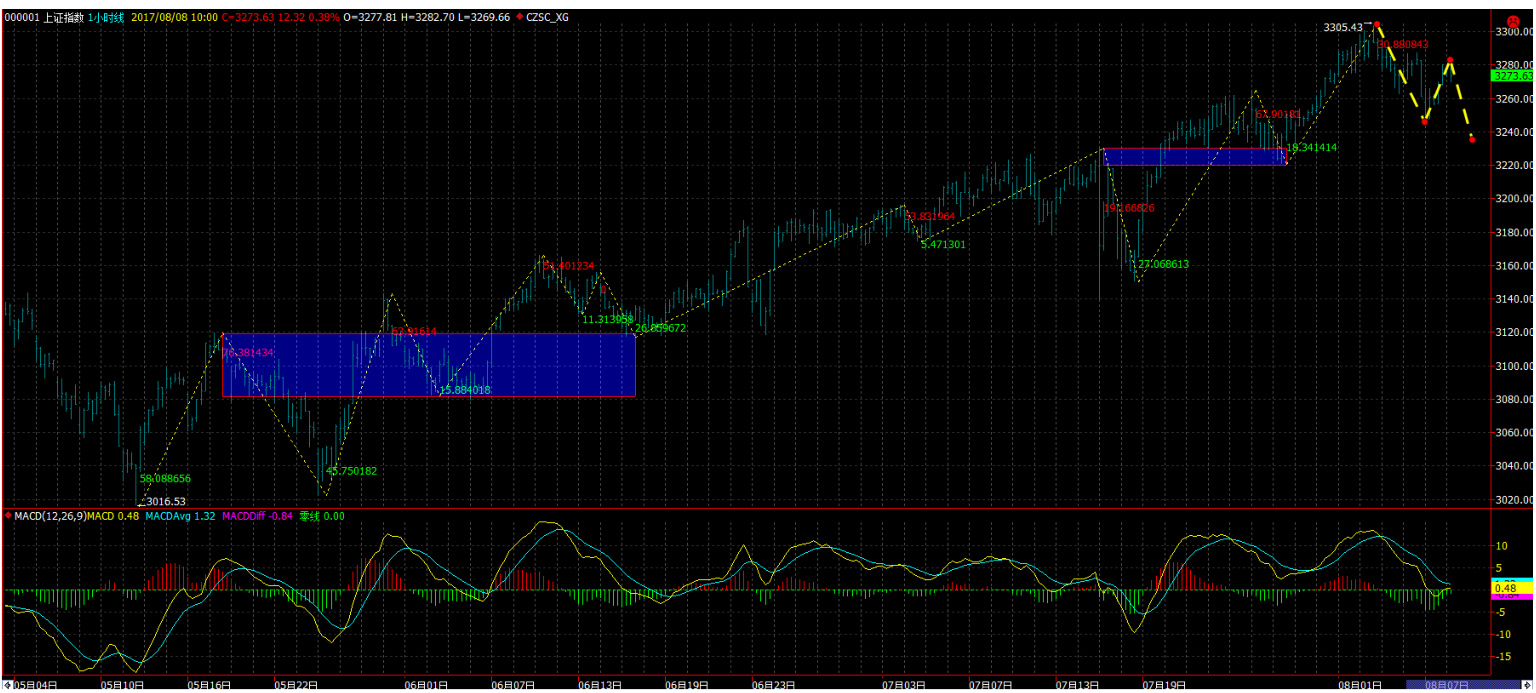The image size is (1536, 693).
Task: Select the lowest red endpoint of yellow dashed line
Action: tap(1472, 140)
